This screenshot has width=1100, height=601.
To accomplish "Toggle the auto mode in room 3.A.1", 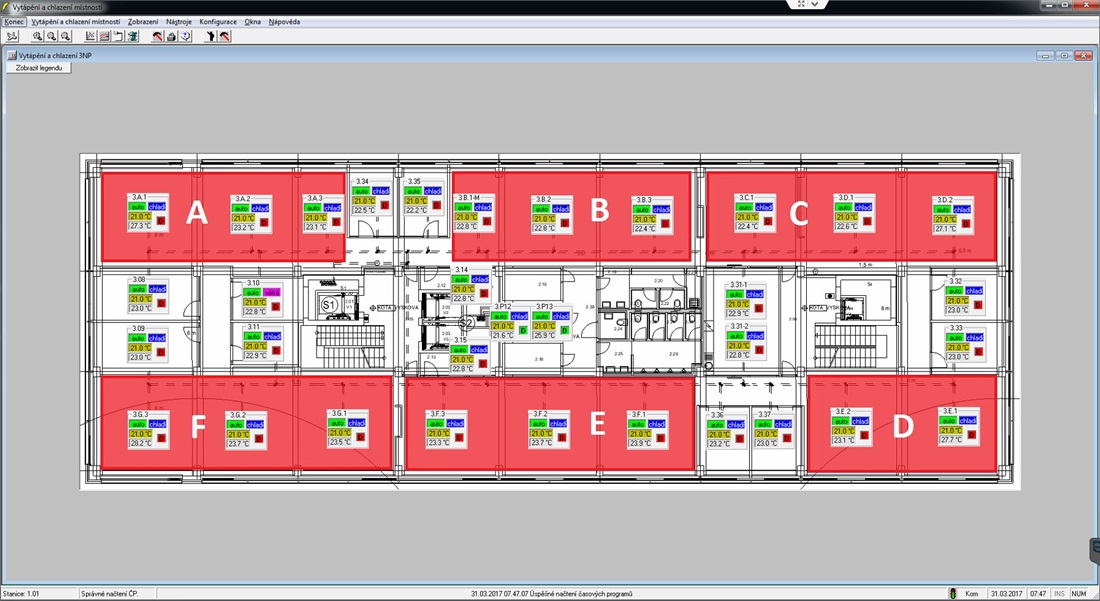I will click(138, 207).
